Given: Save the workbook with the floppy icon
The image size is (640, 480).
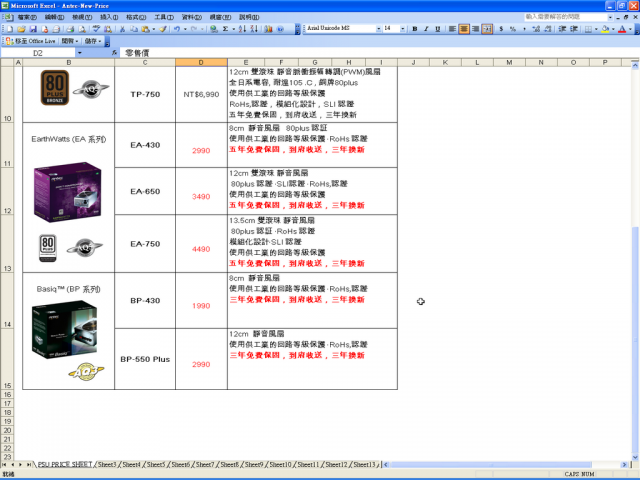Looking at the screenshot, I should [33, 29].
